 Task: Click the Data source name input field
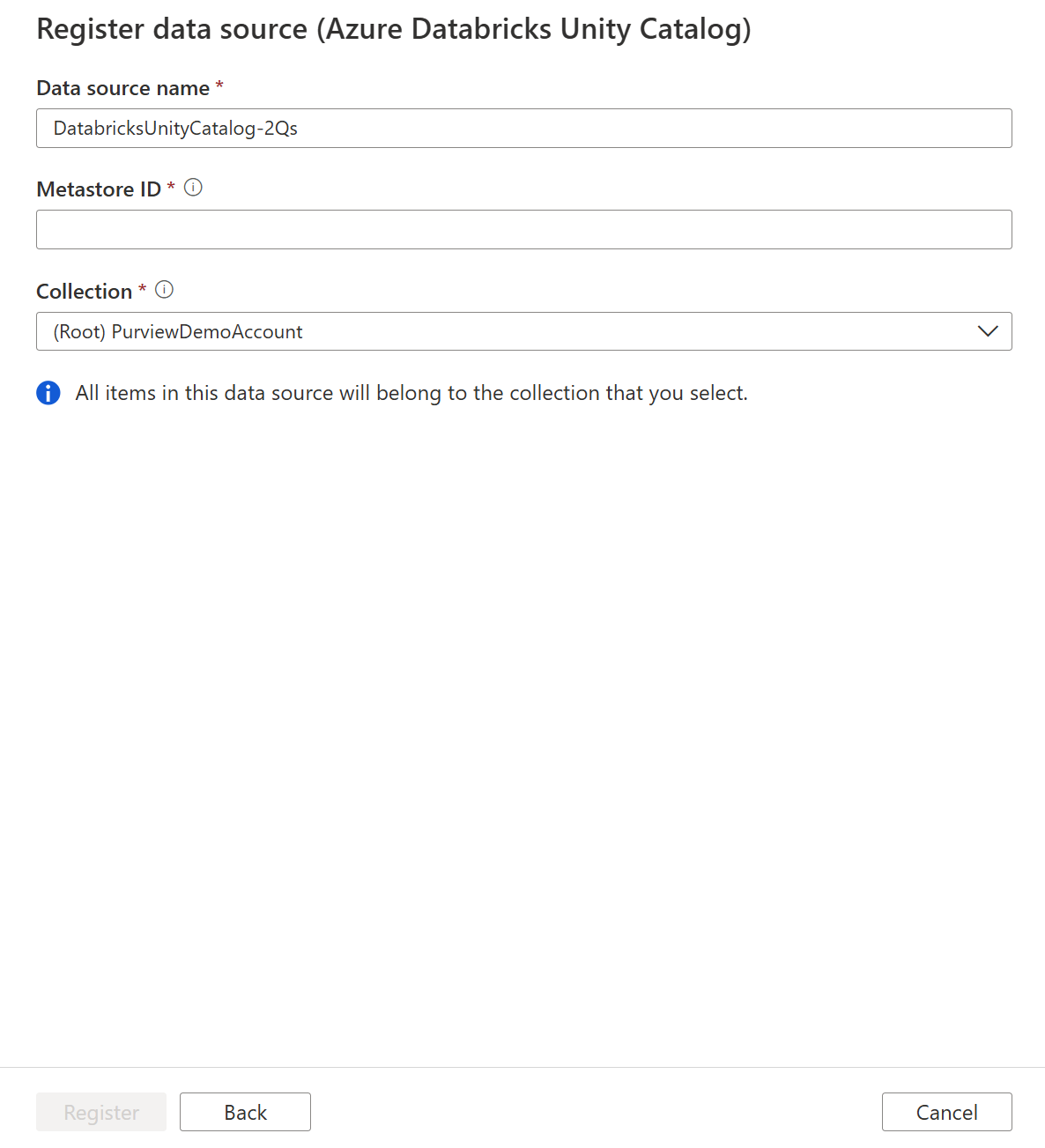click(523, 128)
